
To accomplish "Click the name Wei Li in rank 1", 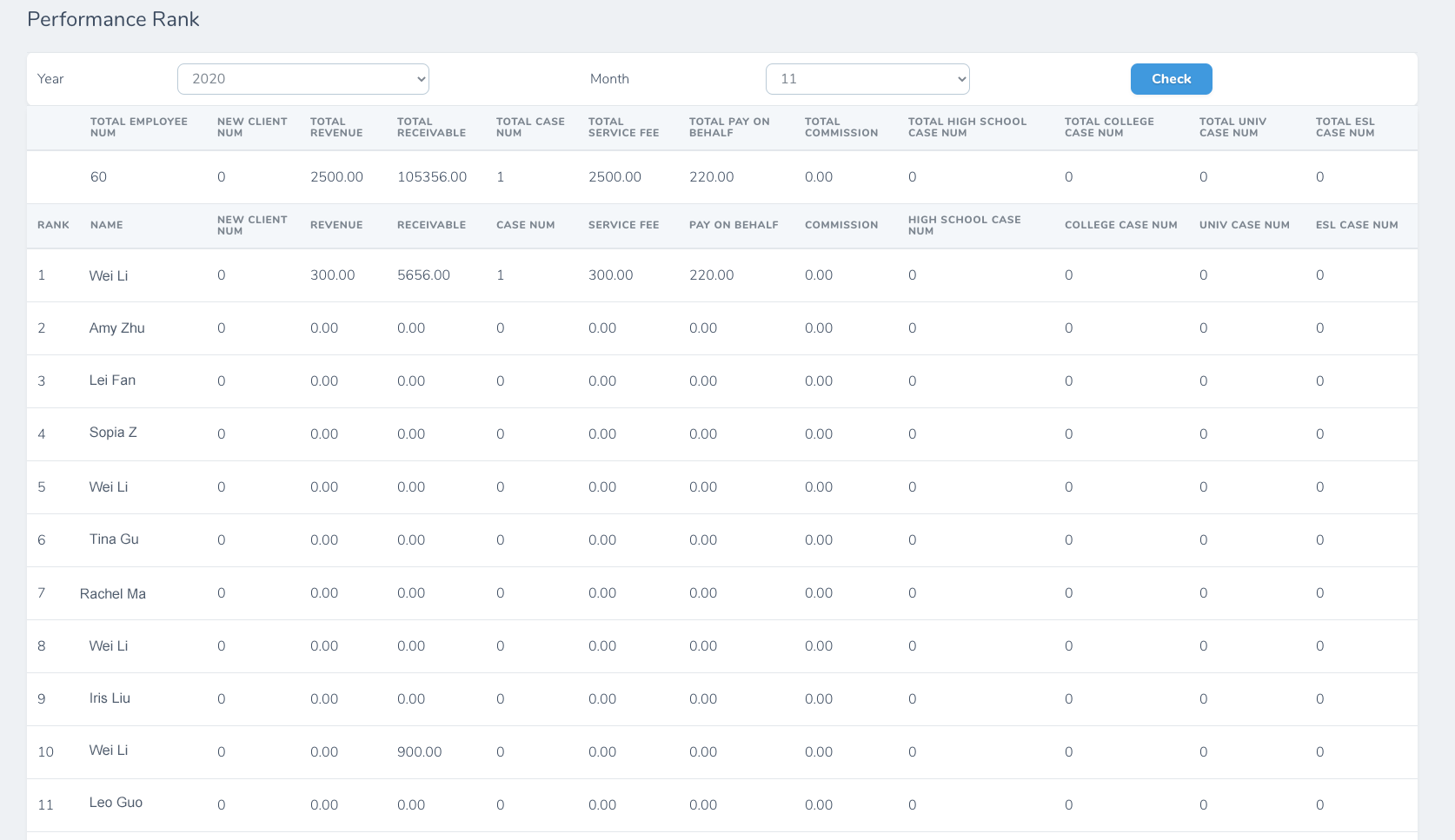I will click(109, 275).
